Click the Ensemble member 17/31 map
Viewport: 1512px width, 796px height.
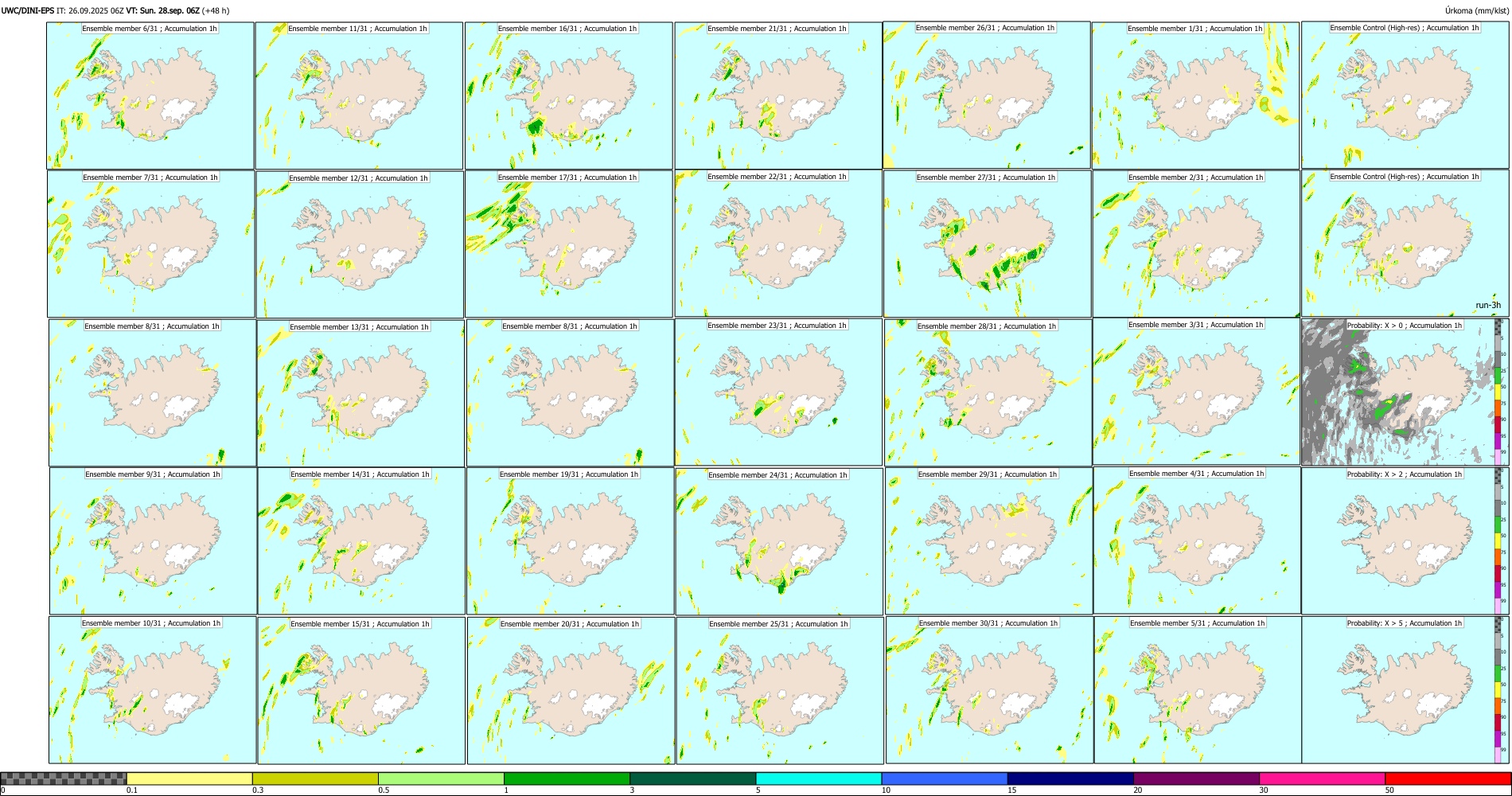[x=568, y=244]
